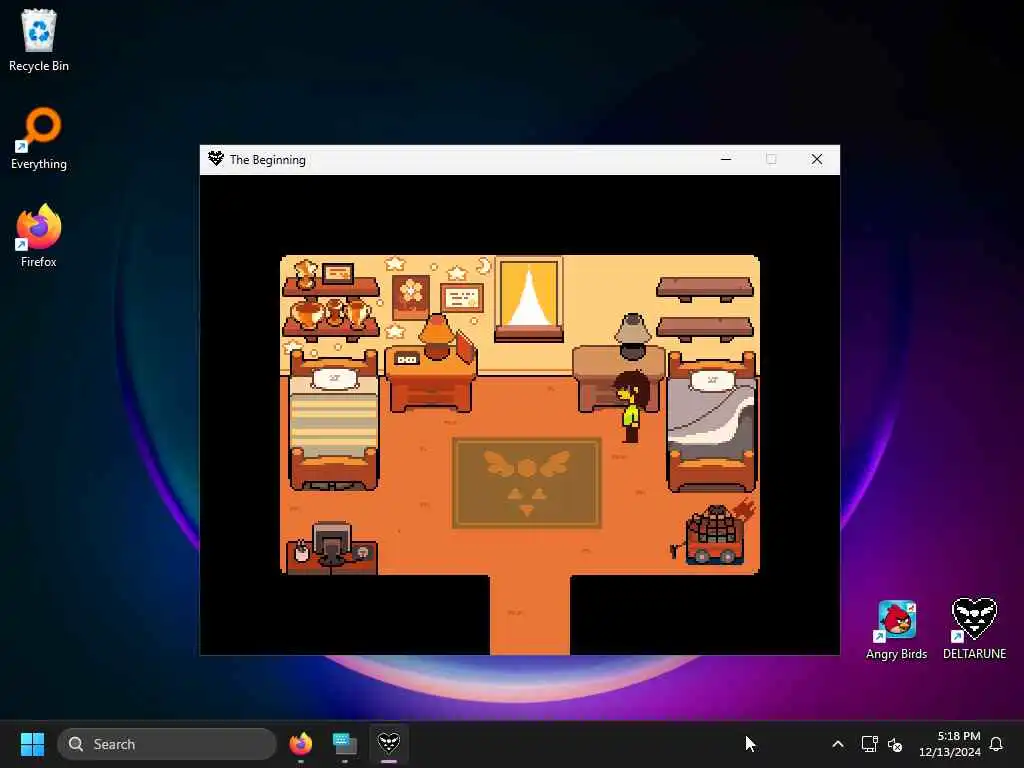Select the Everything search desktop shortcut
The width and height of the screenshot is (1024, 768).
(39, 138)
